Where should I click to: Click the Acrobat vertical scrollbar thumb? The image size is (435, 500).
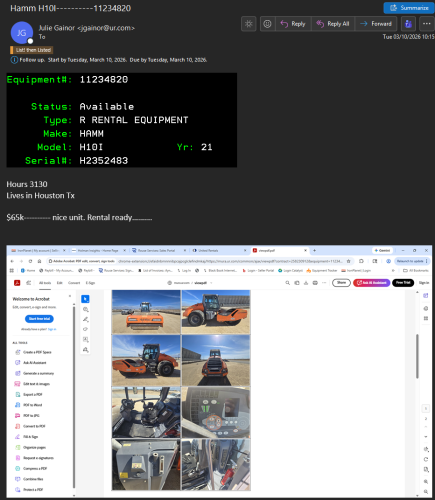[x=417, y=356]
